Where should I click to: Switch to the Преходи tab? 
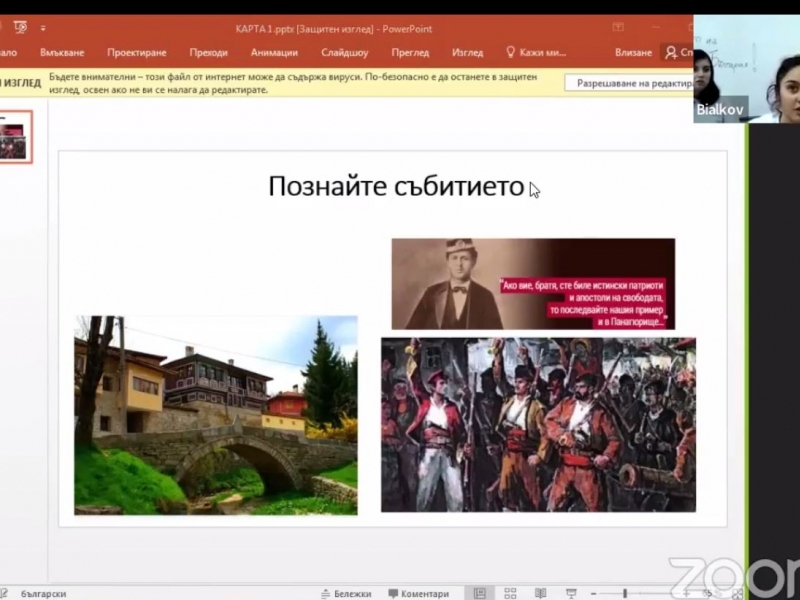click(208, 53)
